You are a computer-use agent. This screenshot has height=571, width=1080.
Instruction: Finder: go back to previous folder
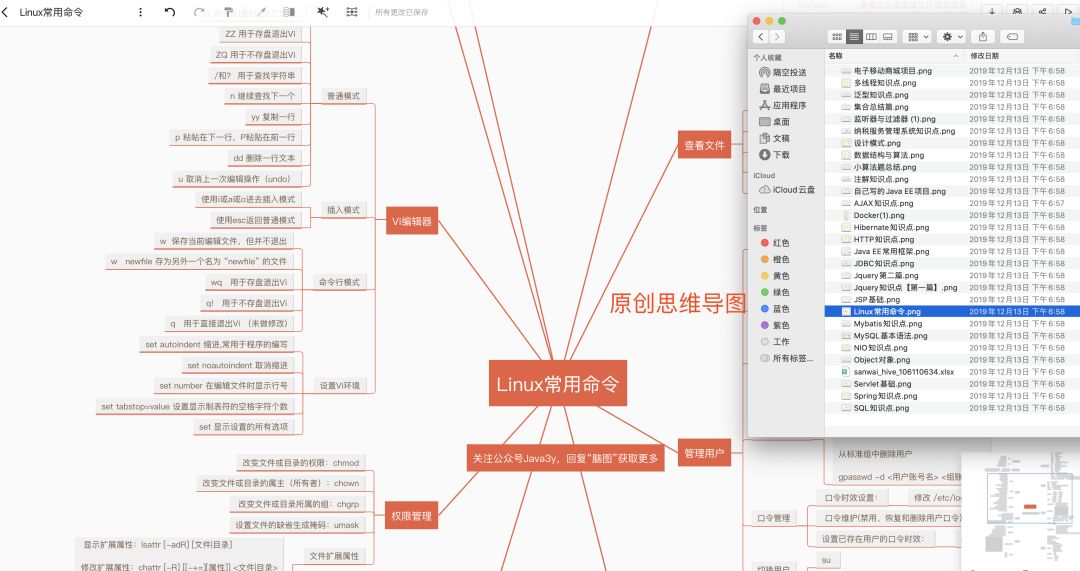tap(760, 37)
